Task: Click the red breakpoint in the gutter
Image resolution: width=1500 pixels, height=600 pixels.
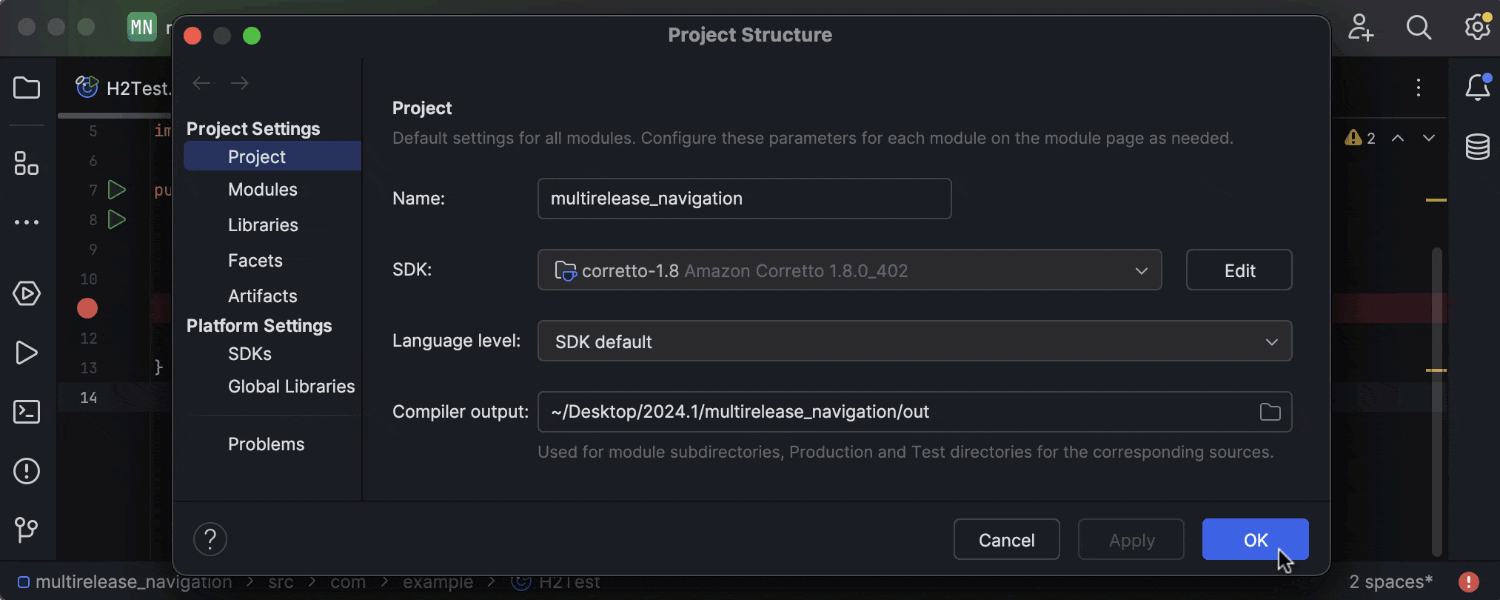Action: (x=87, y=308)
